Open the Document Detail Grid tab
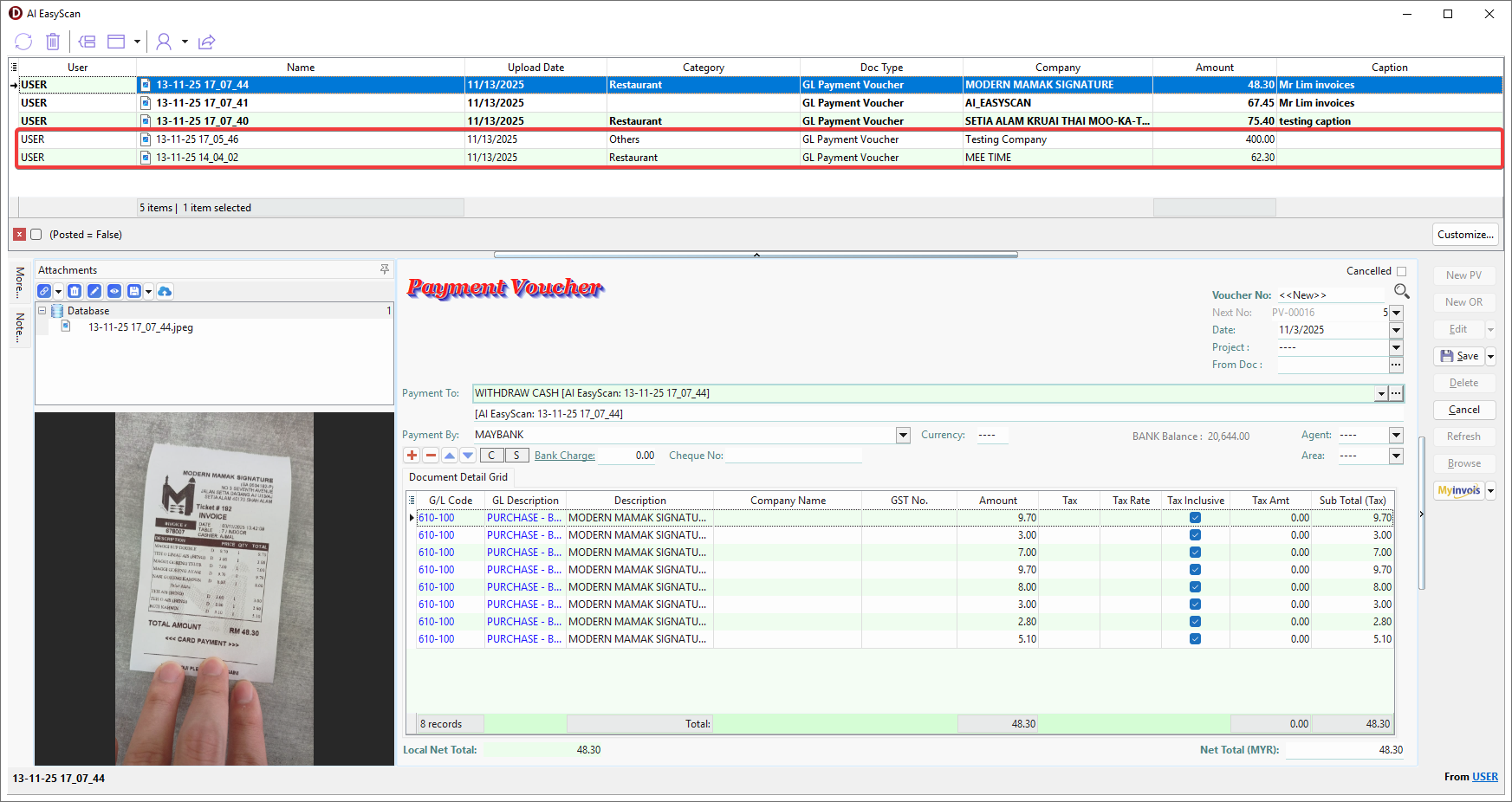 (458, 477)
